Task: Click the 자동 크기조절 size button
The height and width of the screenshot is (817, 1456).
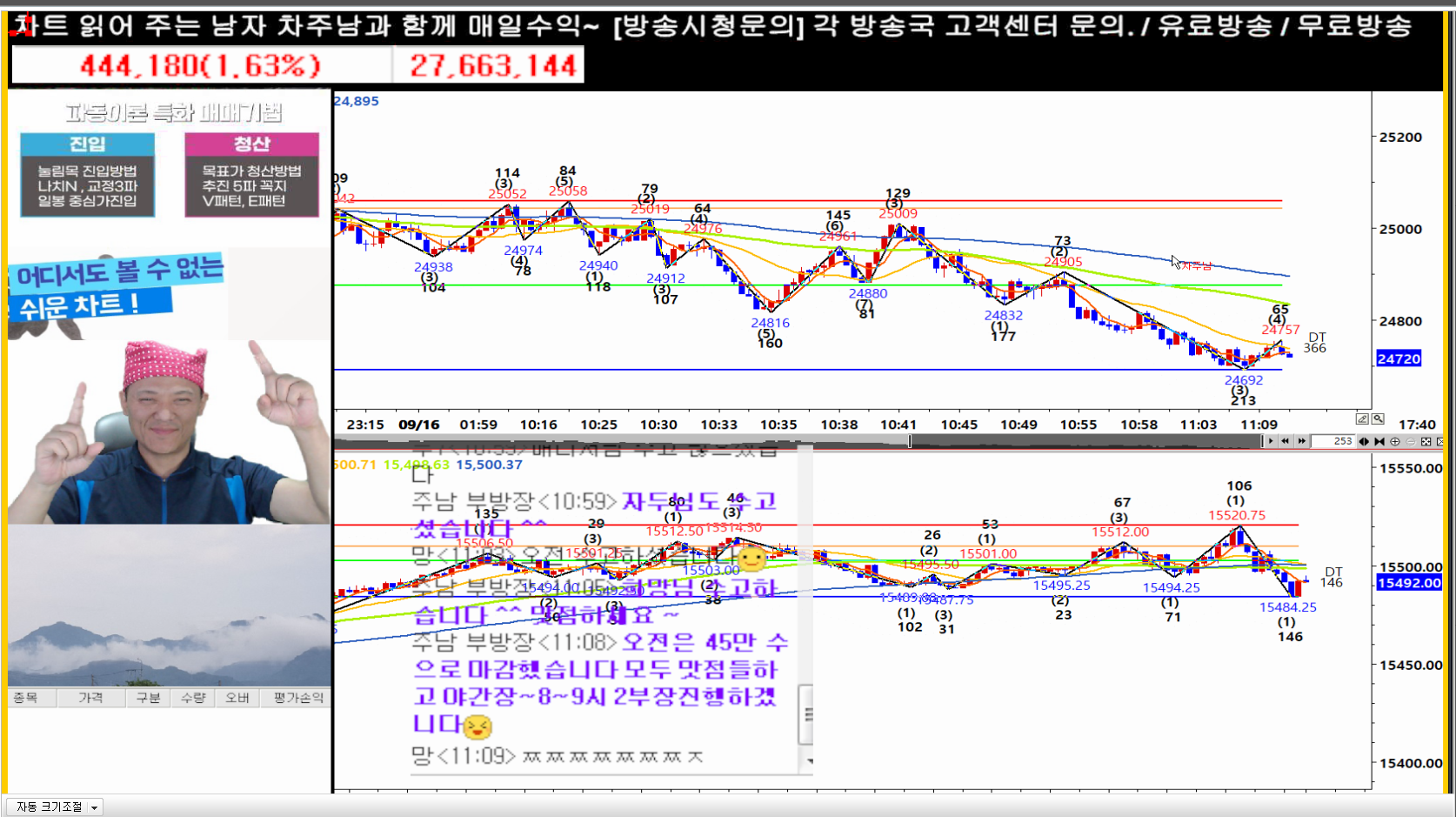Action: pyautogui.click(x=49, y=807)
